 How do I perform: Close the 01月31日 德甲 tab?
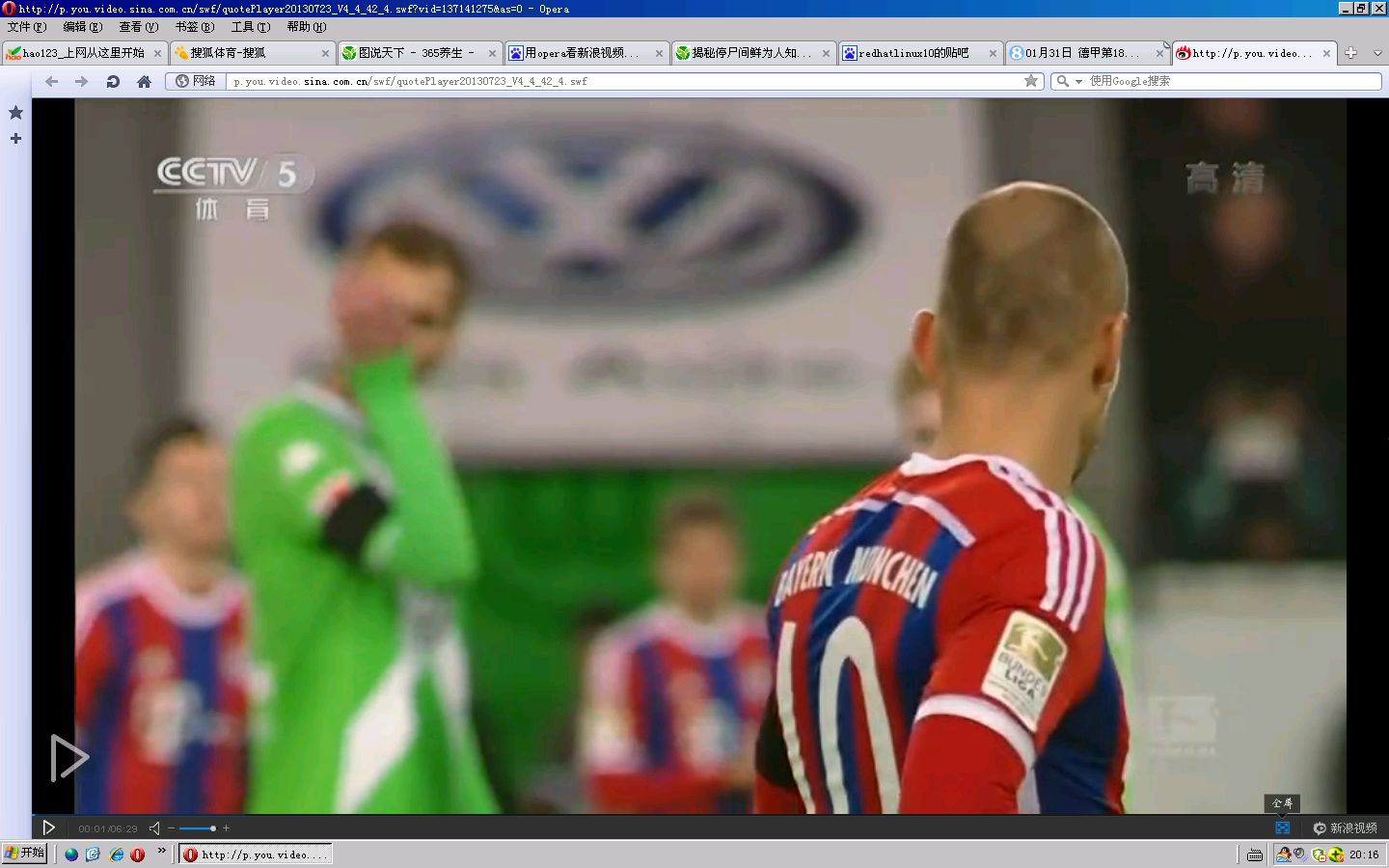coord(1159,54)
